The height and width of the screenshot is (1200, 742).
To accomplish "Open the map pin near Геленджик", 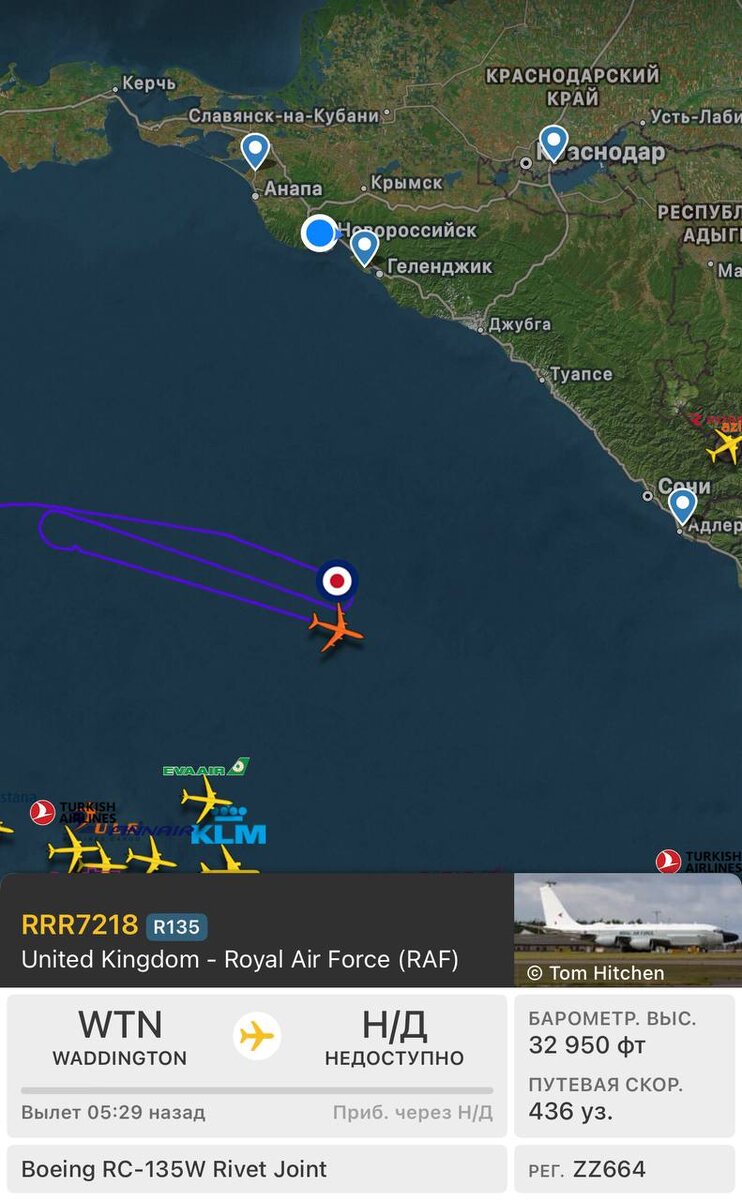I will click(x=365, y=247).
